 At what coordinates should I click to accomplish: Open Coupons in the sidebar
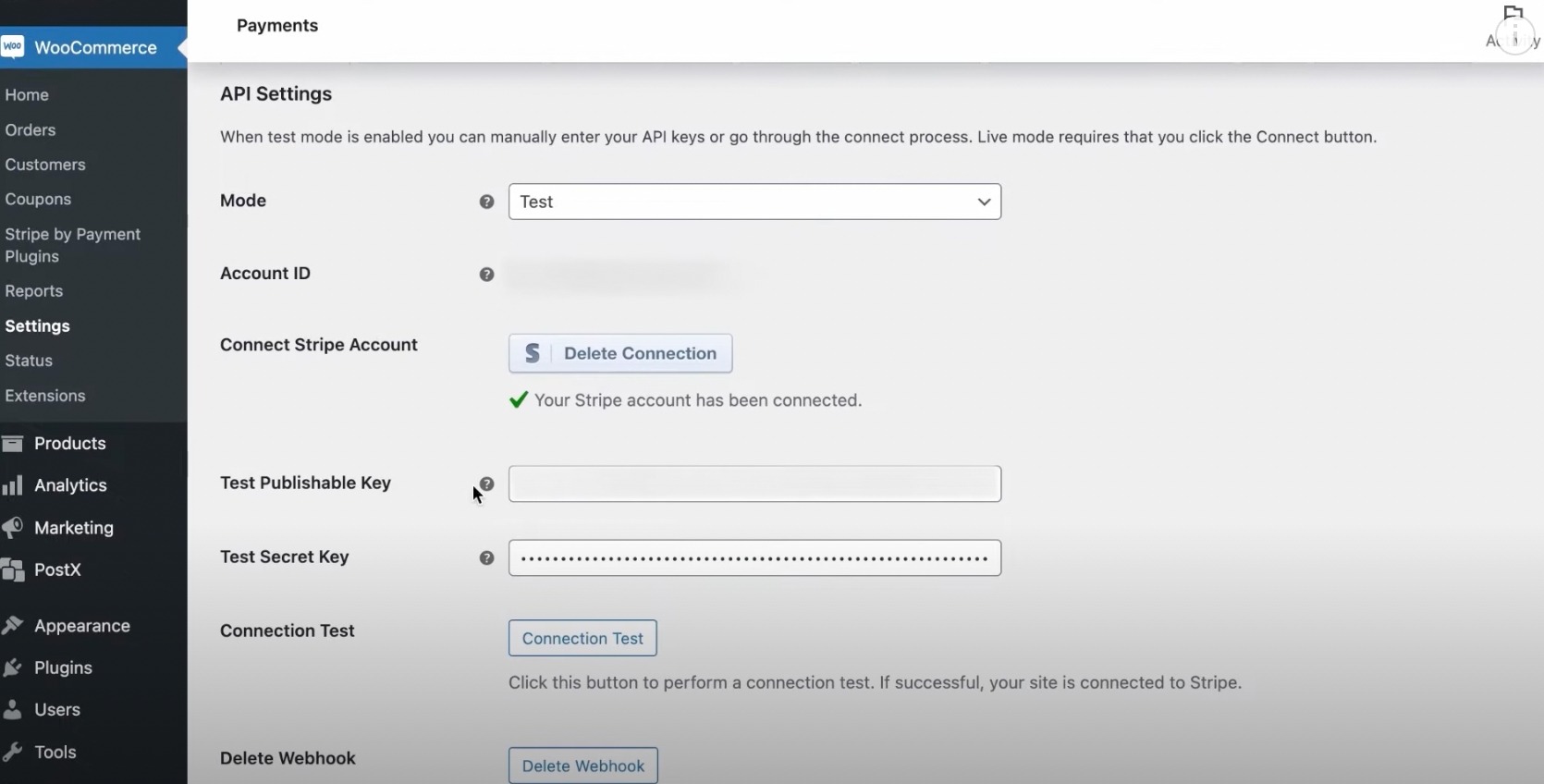pyautogui.click(x=38, y=200)
